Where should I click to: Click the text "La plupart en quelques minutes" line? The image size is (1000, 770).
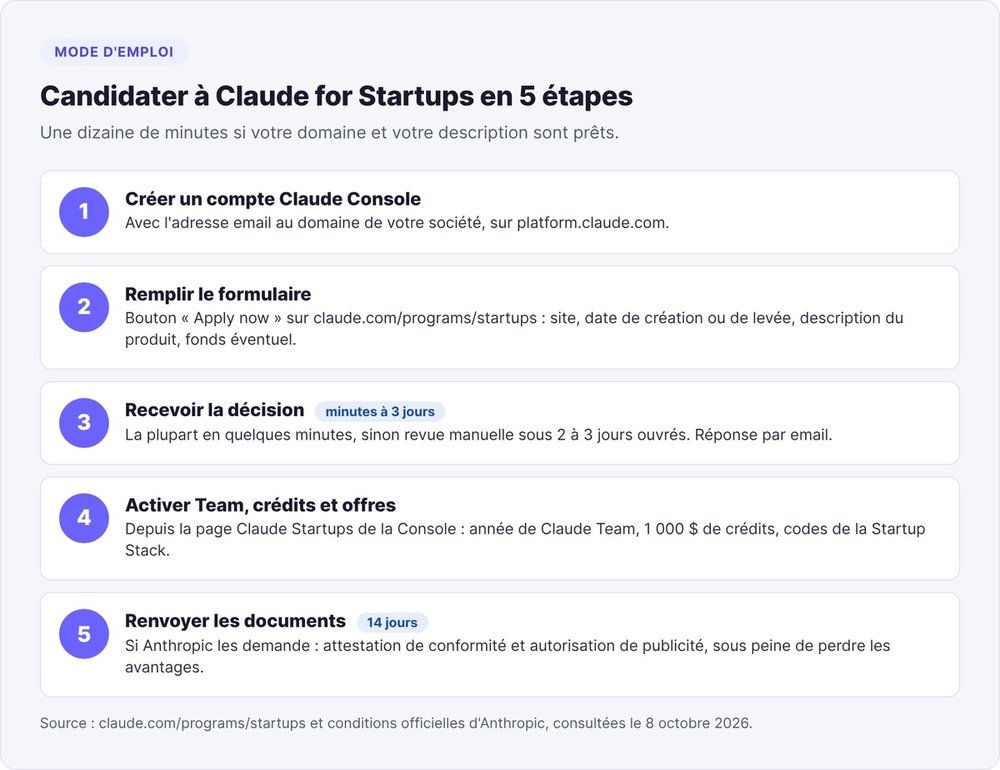coord(478,435)
